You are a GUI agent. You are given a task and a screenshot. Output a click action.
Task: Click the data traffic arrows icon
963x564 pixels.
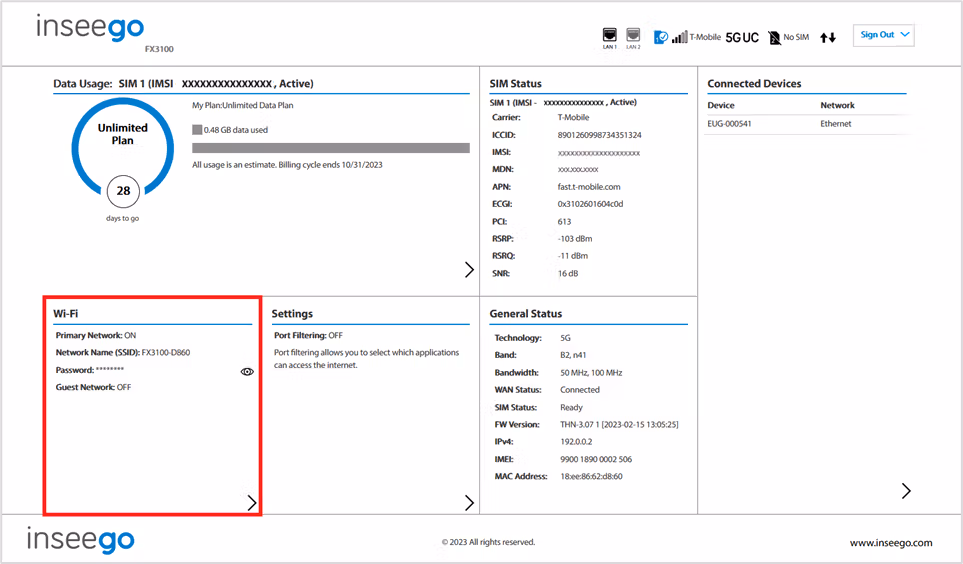tap(828, 37)
